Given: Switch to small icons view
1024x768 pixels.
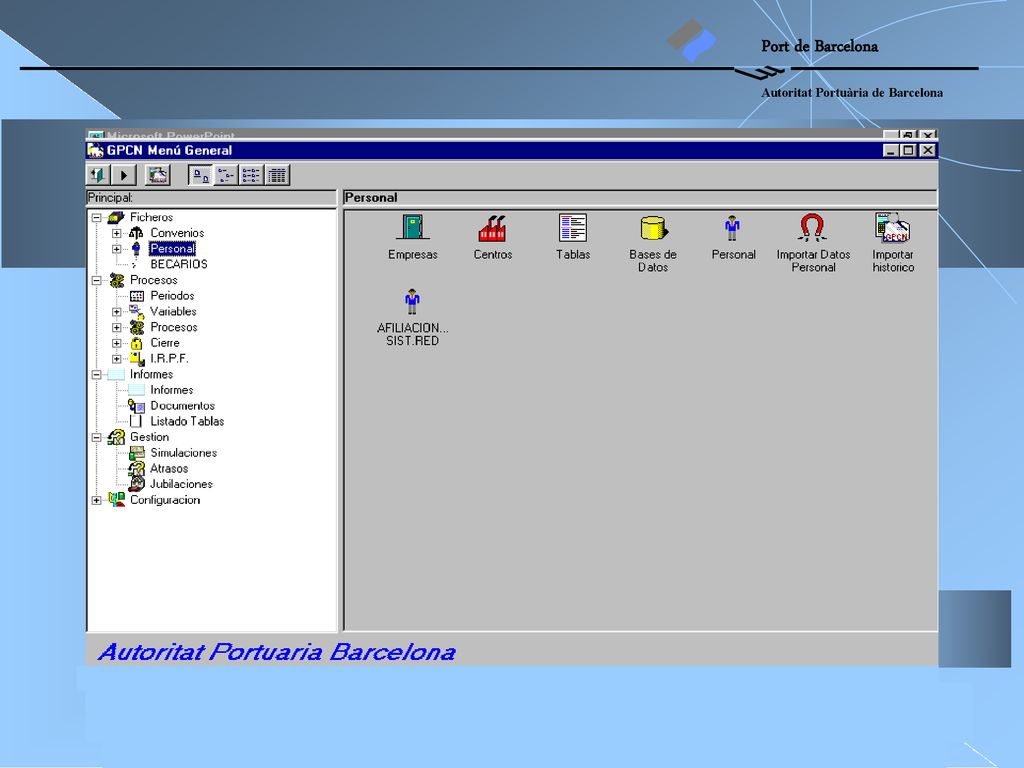Looking at the screenshot, I should [x=226, y=175].
